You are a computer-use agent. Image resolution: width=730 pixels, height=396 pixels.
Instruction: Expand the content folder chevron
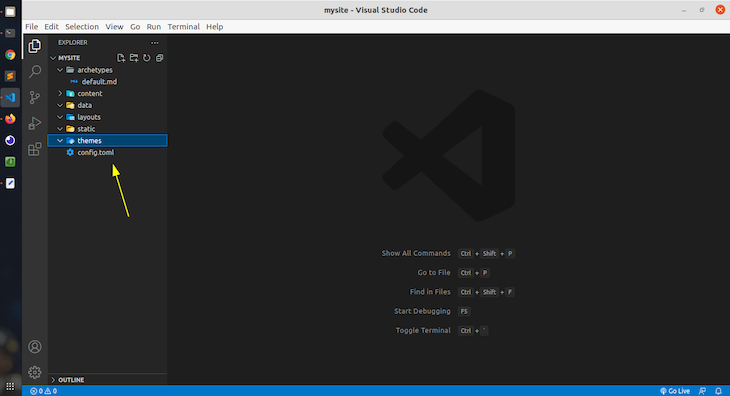pyautogui.click(x=60, y=94)
